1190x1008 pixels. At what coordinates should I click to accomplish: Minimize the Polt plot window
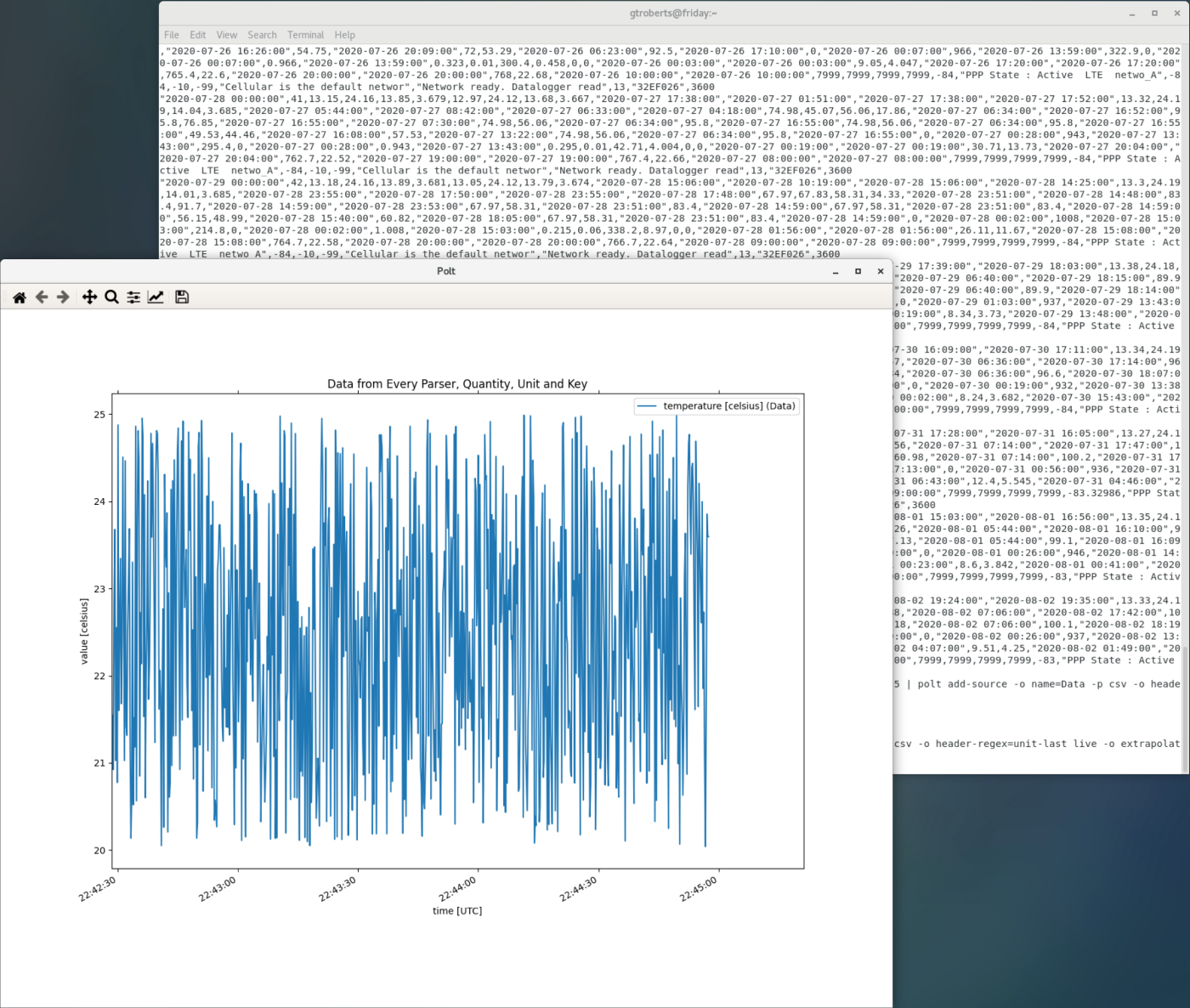click(836, 271)
